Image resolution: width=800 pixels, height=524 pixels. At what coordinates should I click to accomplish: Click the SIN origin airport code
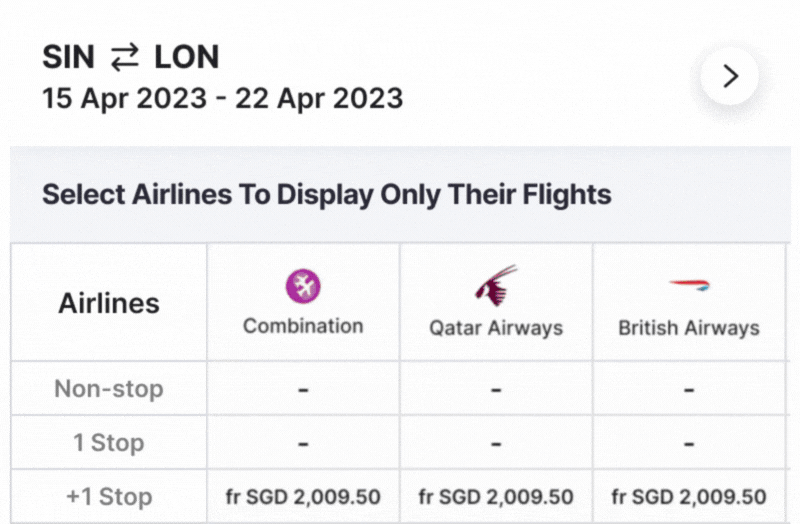[x=68, y=57]
